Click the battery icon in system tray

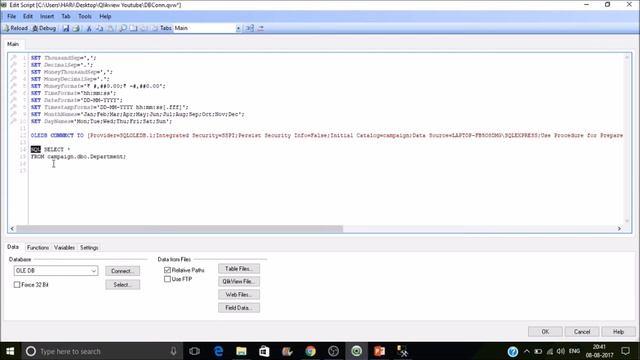point(538,351)
